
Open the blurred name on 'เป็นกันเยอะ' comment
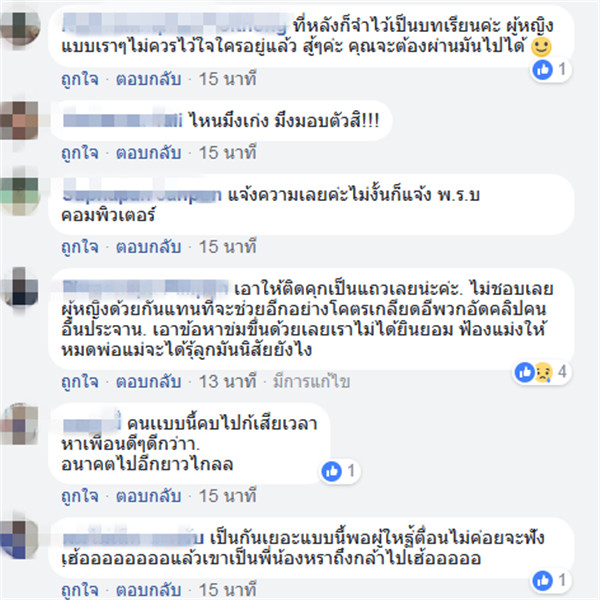click(x=133, y=539)
